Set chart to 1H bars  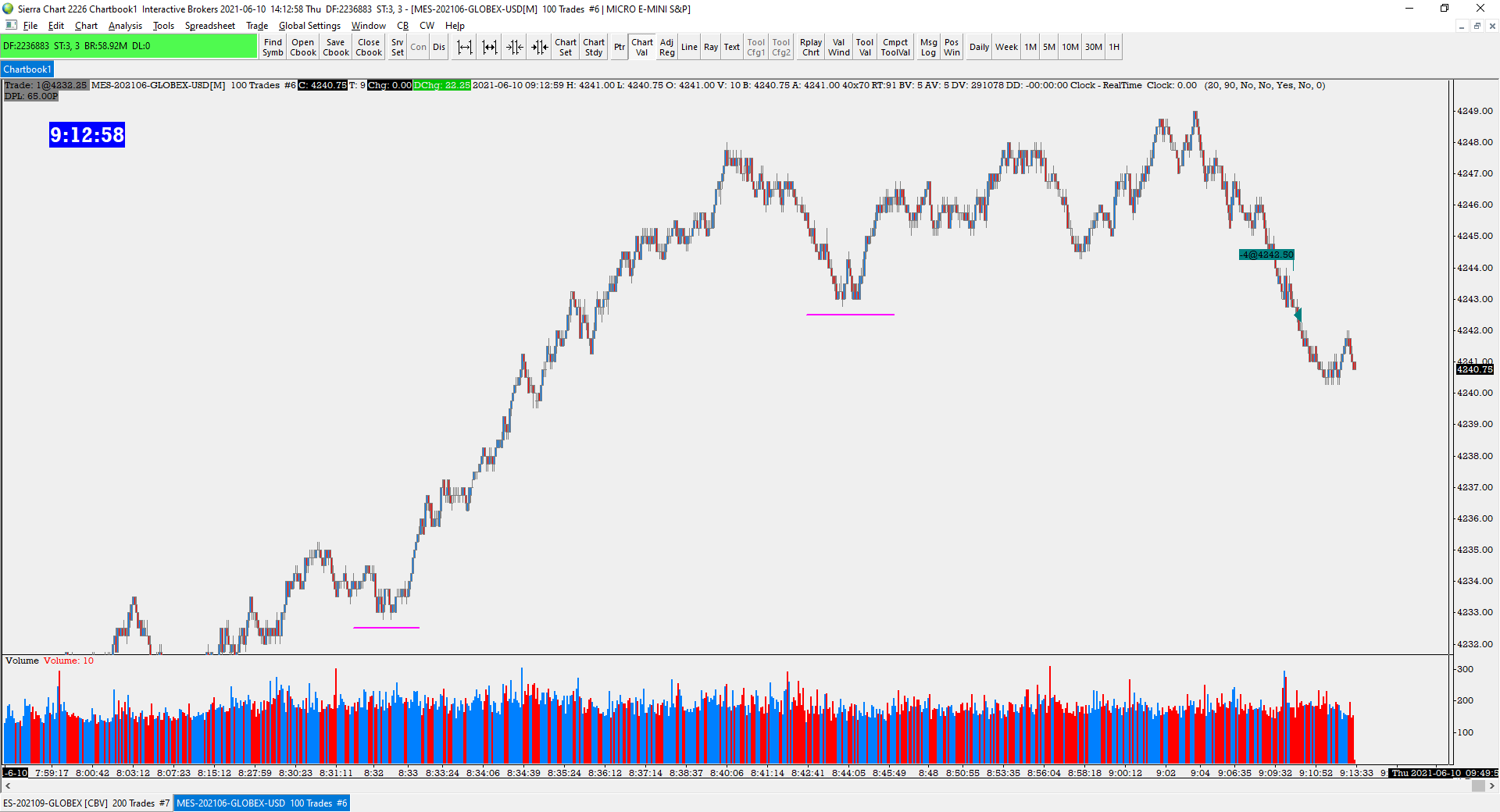click(1114, 47)
